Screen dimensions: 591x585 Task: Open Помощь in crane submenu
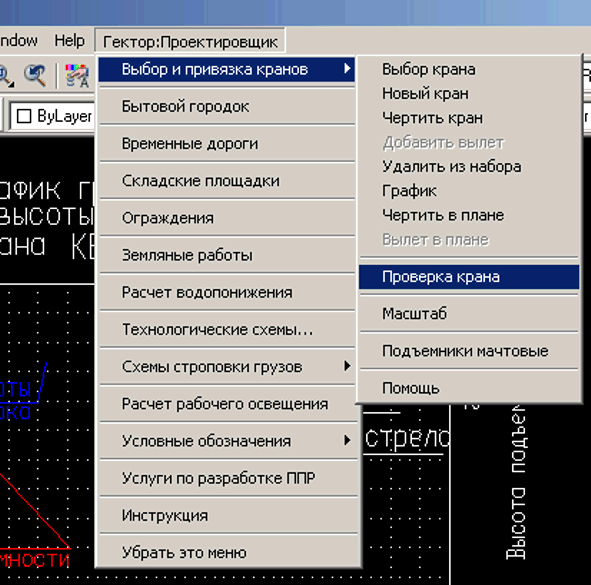point(469,388)
